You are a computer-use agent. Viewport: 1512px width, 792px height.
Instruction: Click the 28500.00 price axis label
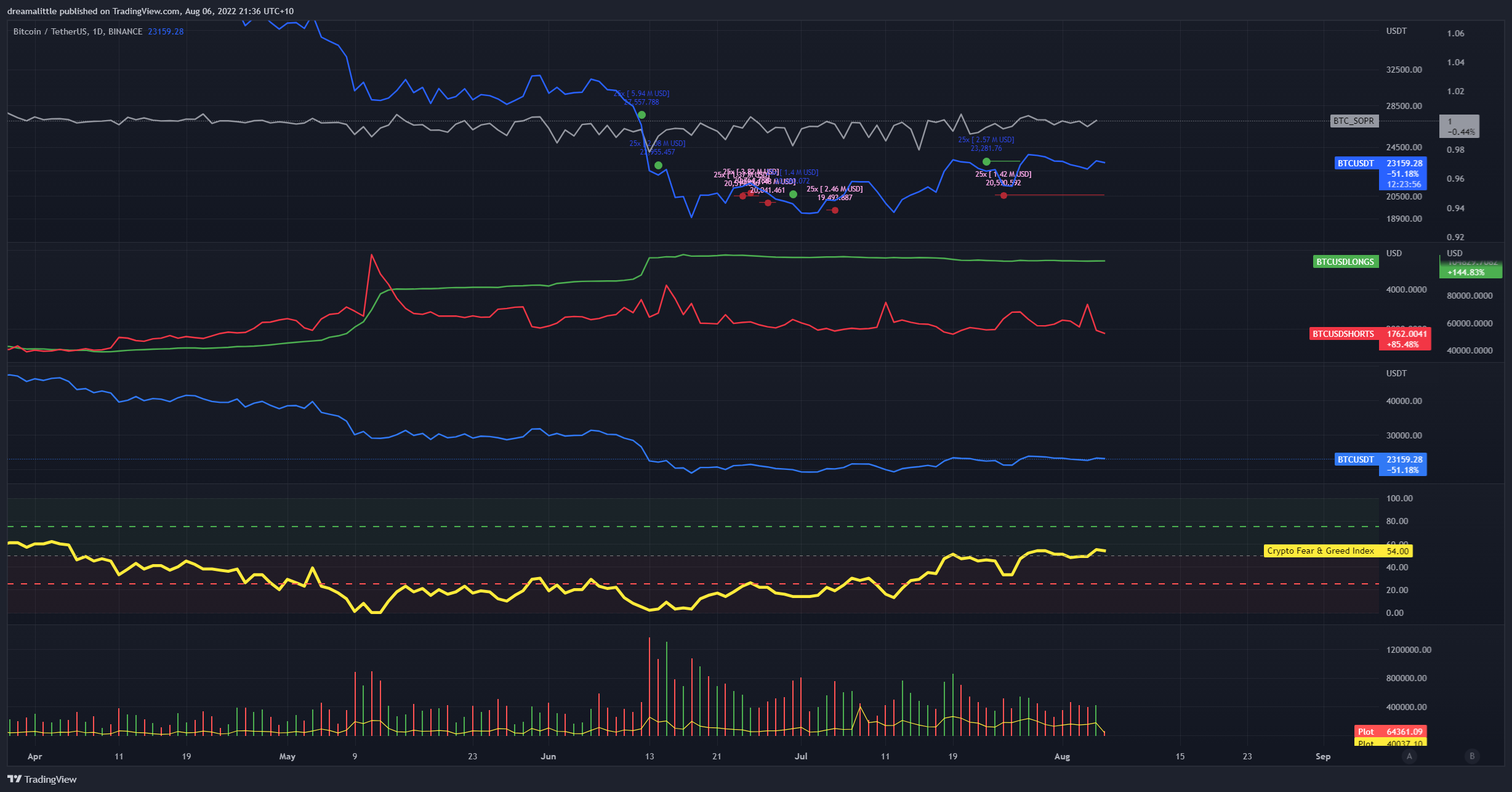pos(1404,106)
